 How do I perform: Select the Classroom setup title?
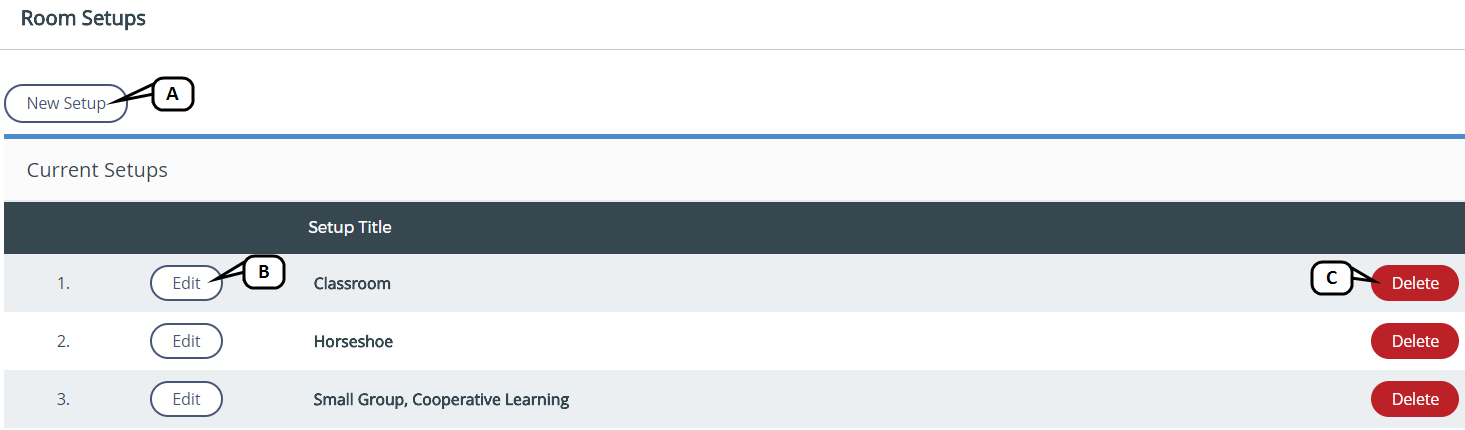coord(352,284)
